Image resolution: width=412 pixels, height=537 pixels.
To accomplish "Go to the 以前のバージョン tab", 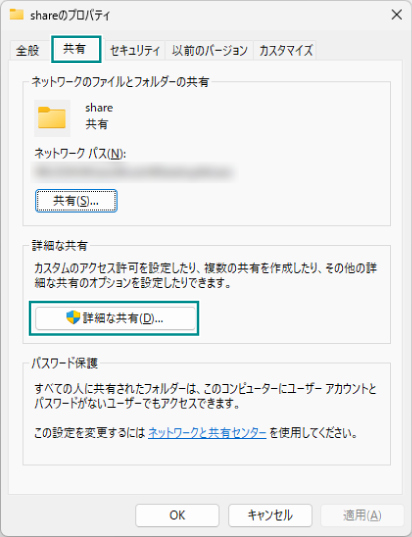I will coord(209,51).
